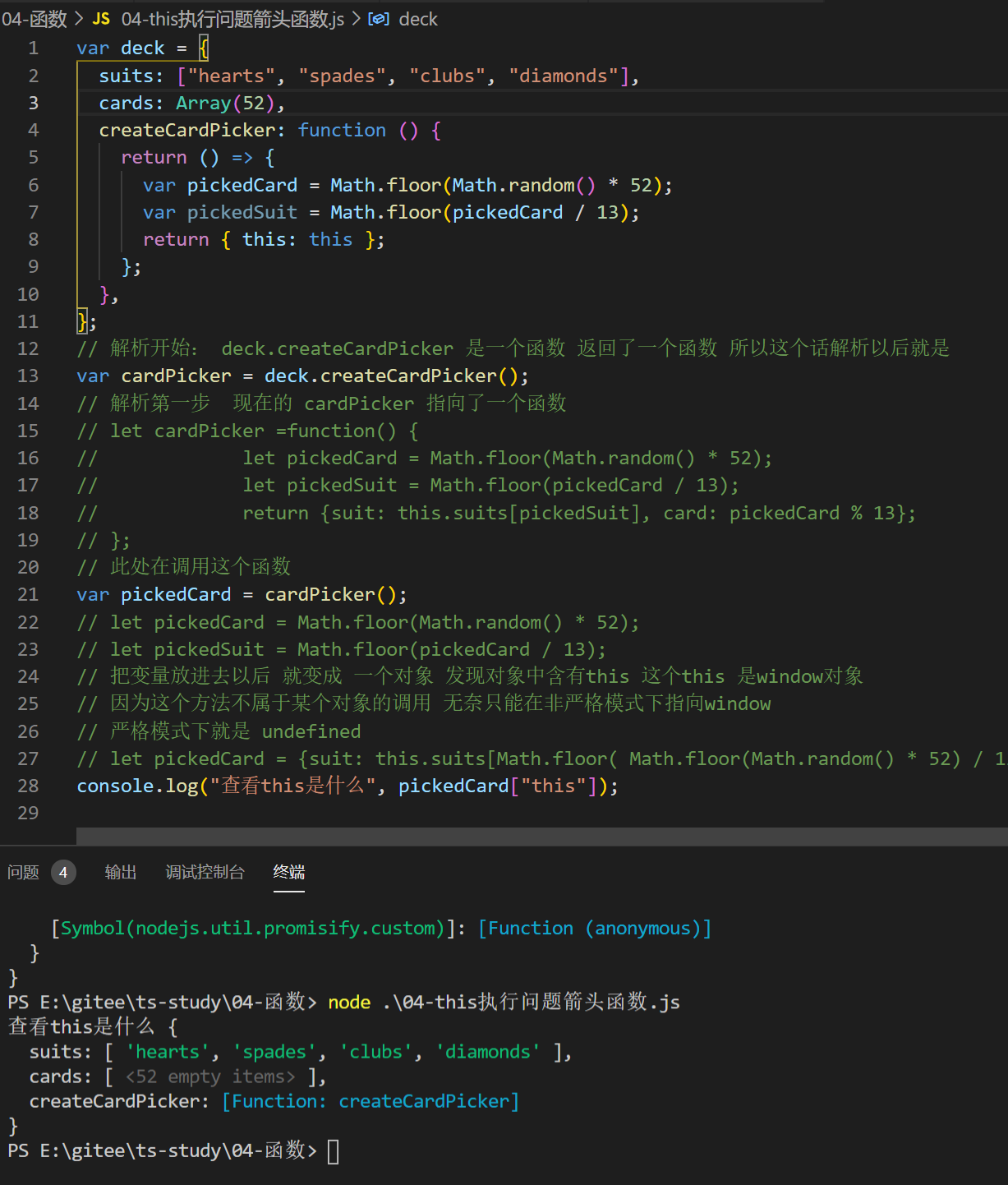This screenshot has width=1008, height=1185.
Task: Select the 终端 panel tab
Action: 288,873
